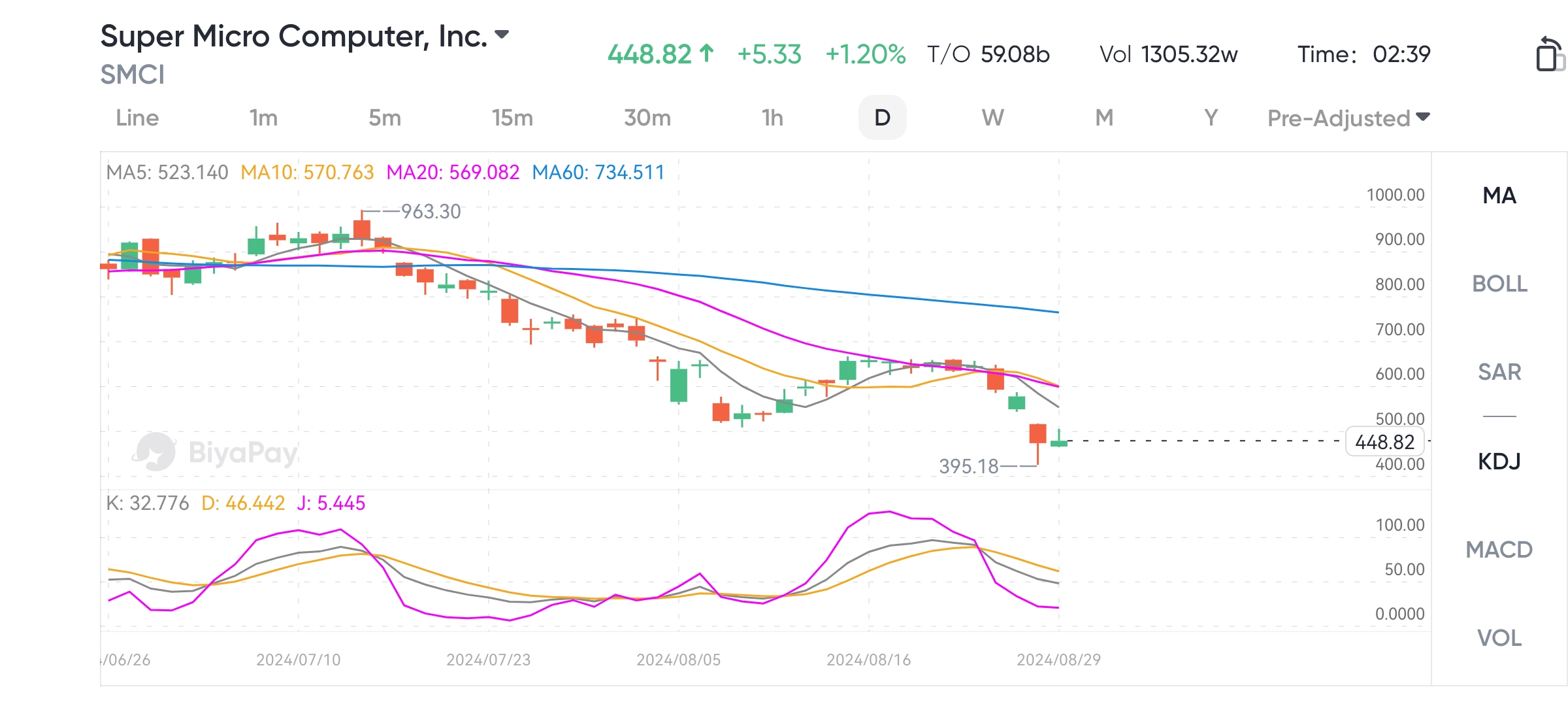Click the MA5: 523.140 legend

click(x=167, y=173)
